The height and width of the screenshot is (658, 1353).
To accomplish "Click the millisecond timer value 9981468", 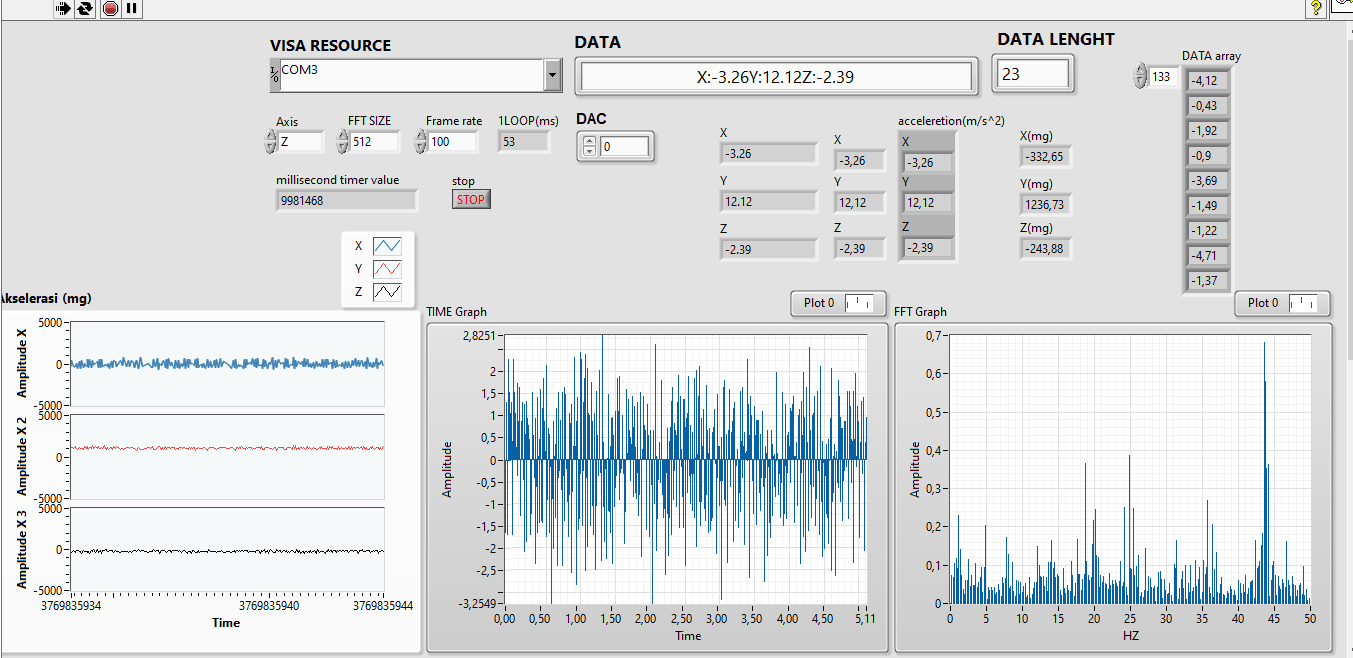I will (x=346, y=200).
